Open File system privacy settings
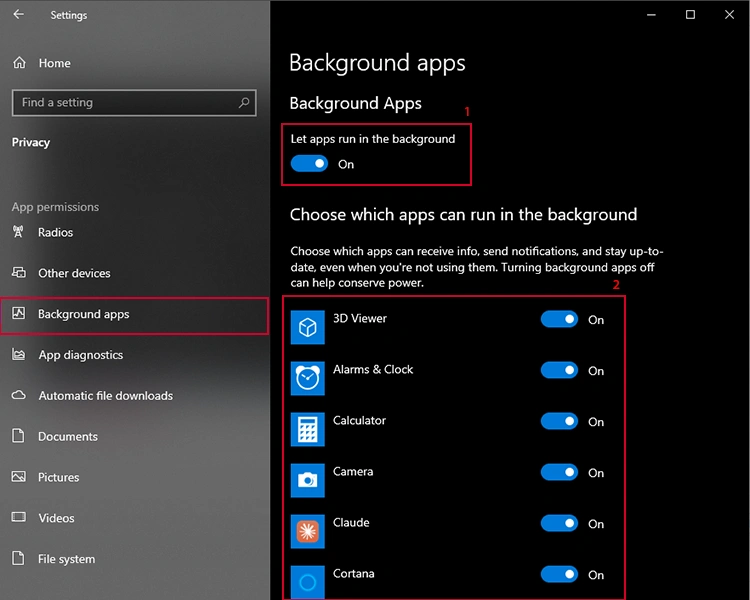 pos(134,558)
